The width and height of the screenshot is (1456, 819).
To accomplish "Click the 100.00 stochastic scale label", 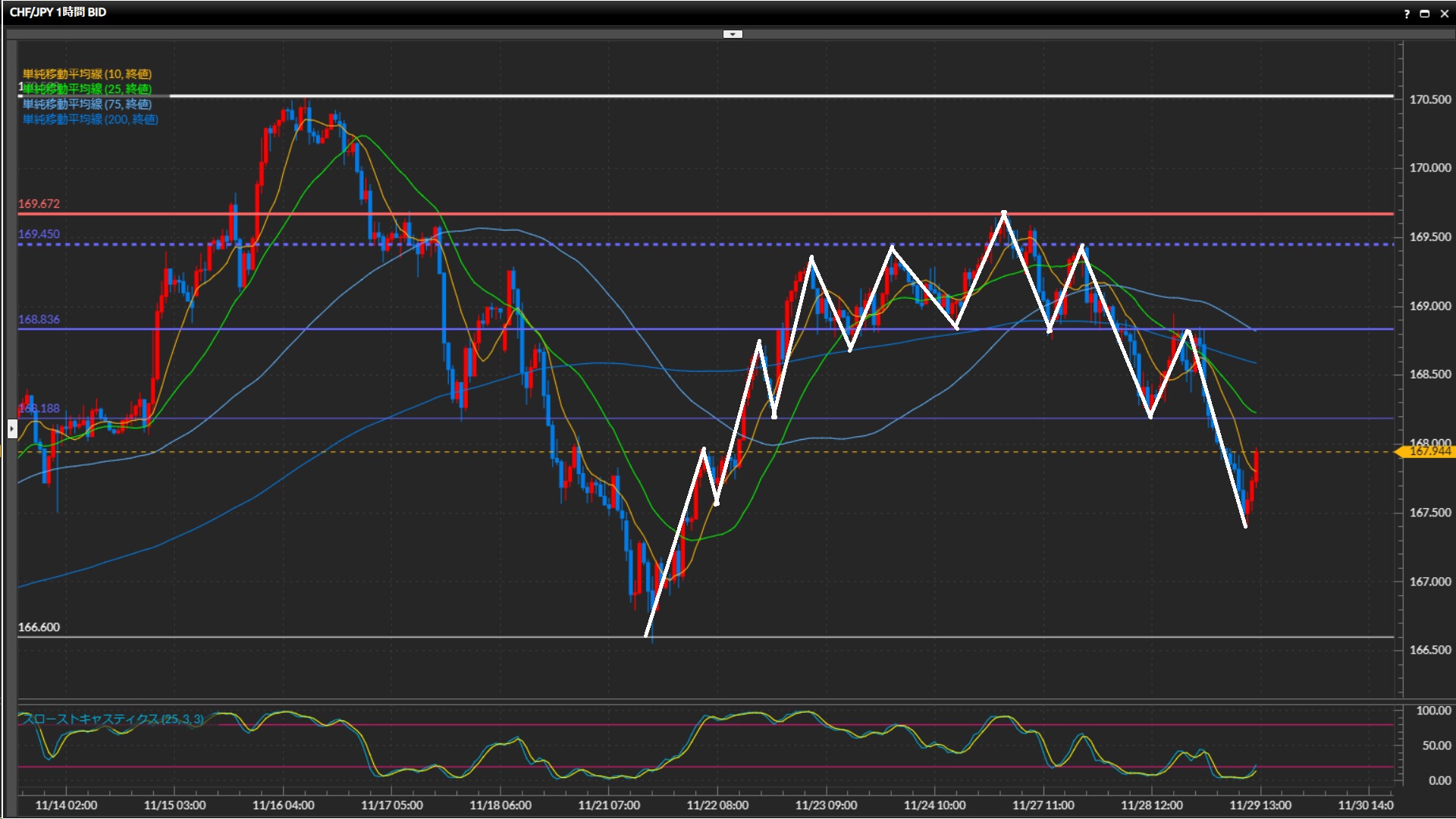I will [1433, 711].
